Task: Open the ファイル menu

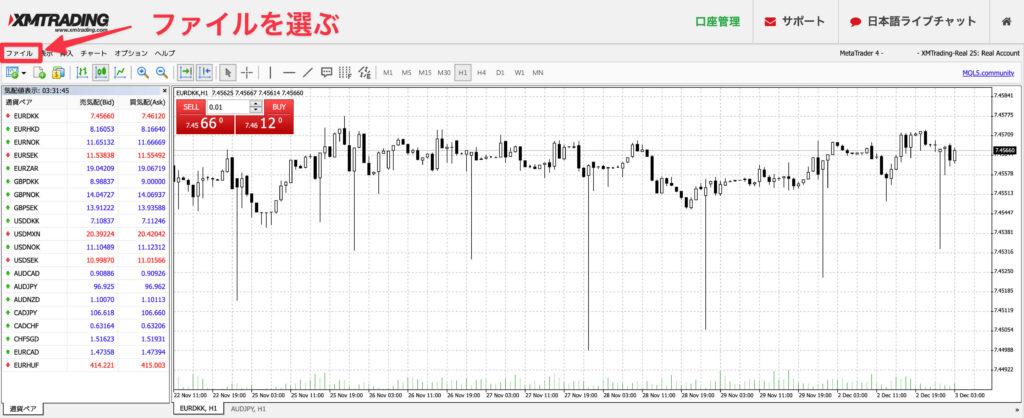Action: pos(19,52)
